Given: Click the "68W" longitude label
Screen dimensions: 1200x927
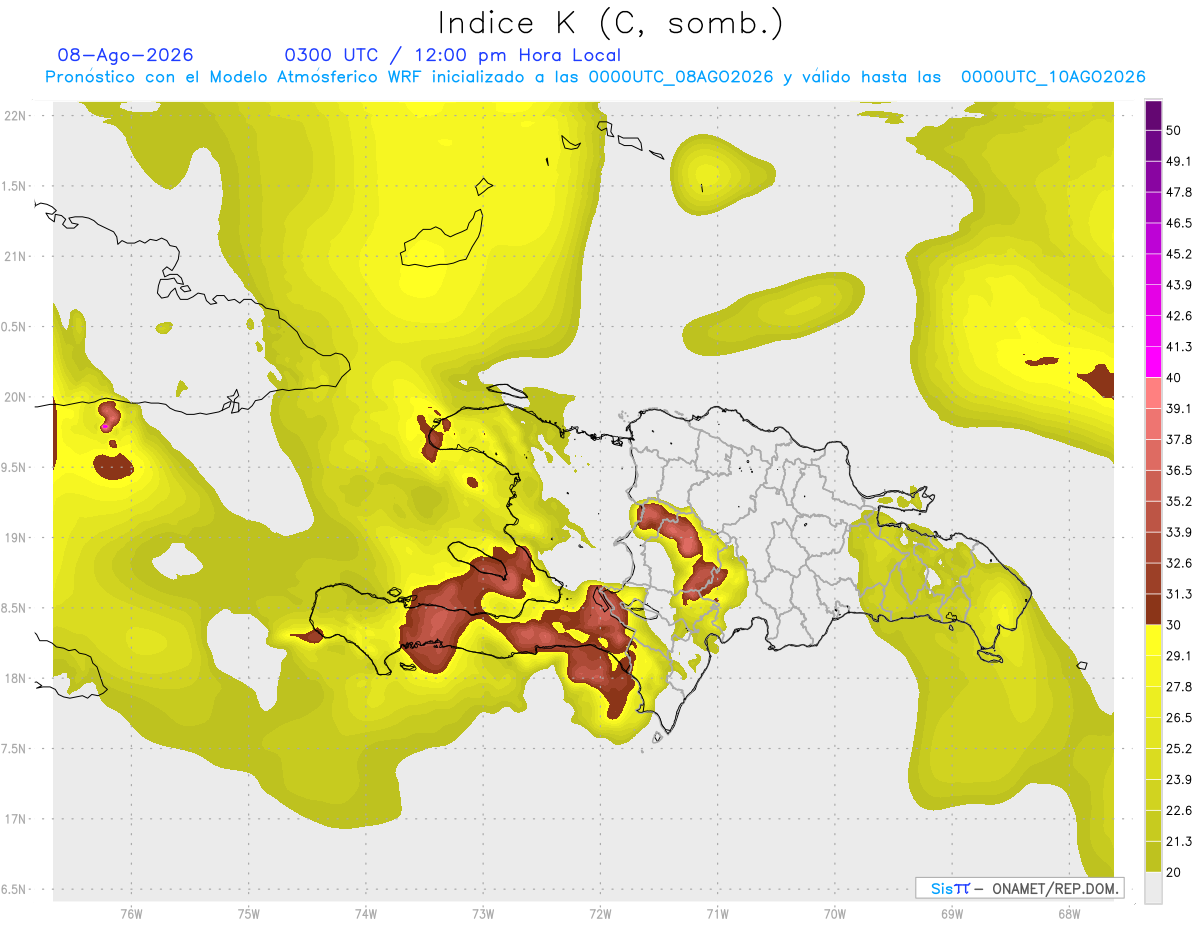Looking at the screenshot, I should click(x=1068, y=913).
